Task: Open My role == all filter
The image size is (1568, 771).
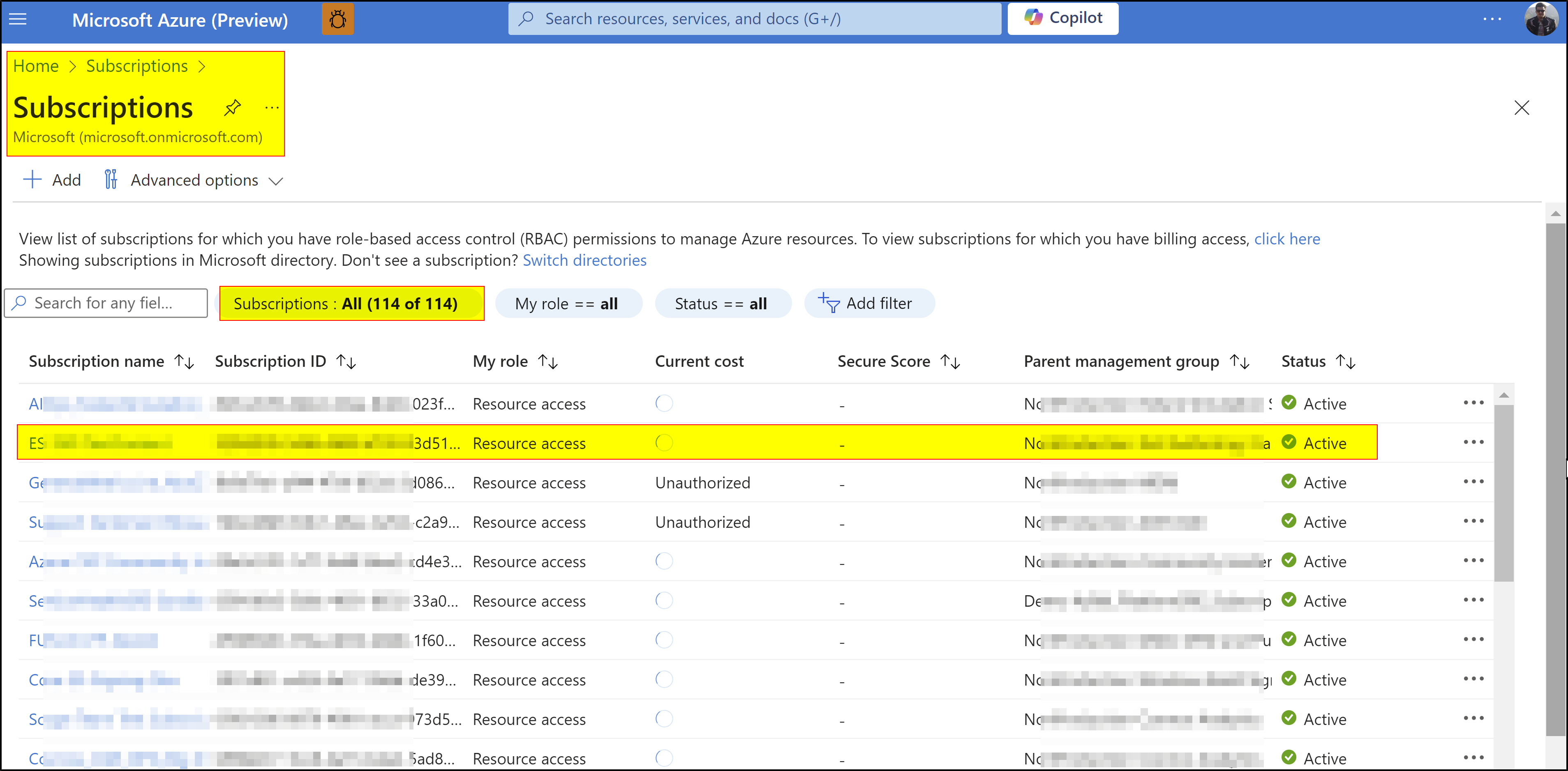Action: pos(568,303)
